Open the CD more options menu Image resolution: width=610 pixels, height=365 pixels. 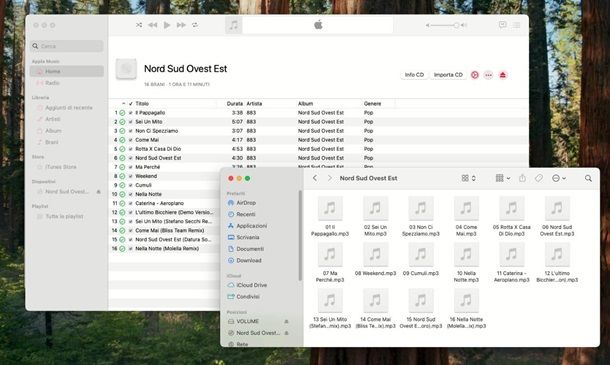pyautogui.click(x=488, y=75)
